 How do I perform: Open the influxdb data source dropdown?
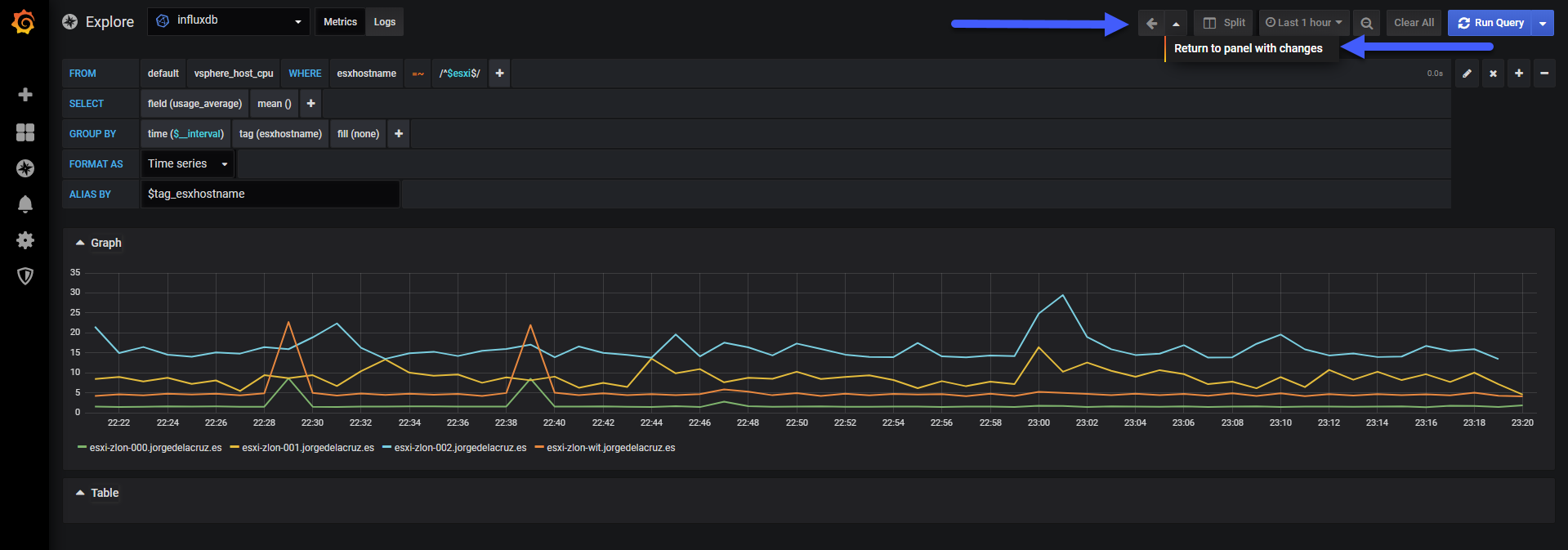(x=229, y=21)
